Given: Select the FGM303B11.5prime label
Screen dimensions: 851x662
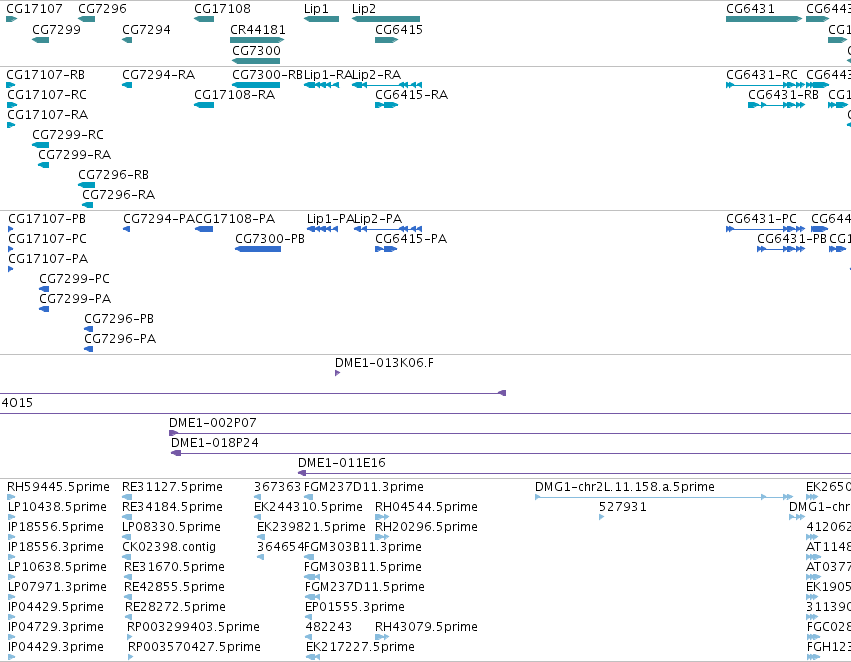Looking at the screenshot, I should coord(363,566).
